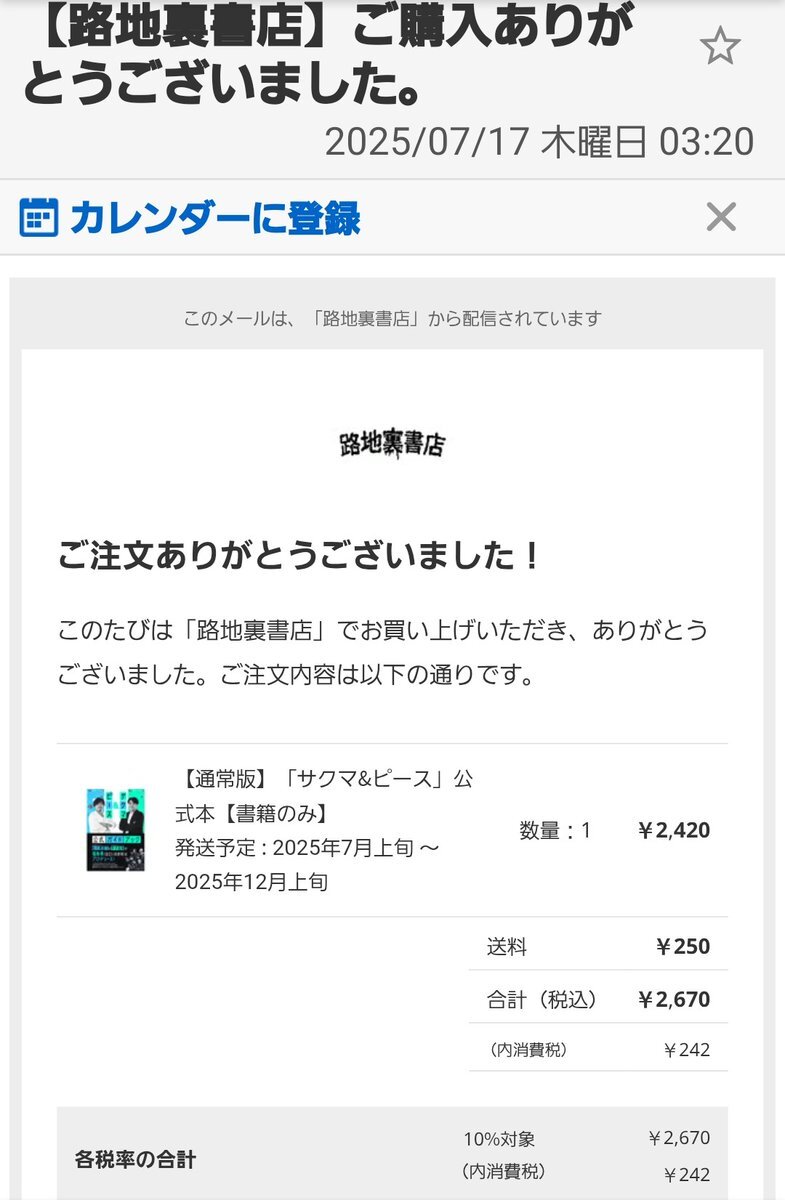Tap the （内消費税）￥242 line under total
Image resolution: width=785 pixels, height=1200 pixels.
click(x=598, y=1049)
